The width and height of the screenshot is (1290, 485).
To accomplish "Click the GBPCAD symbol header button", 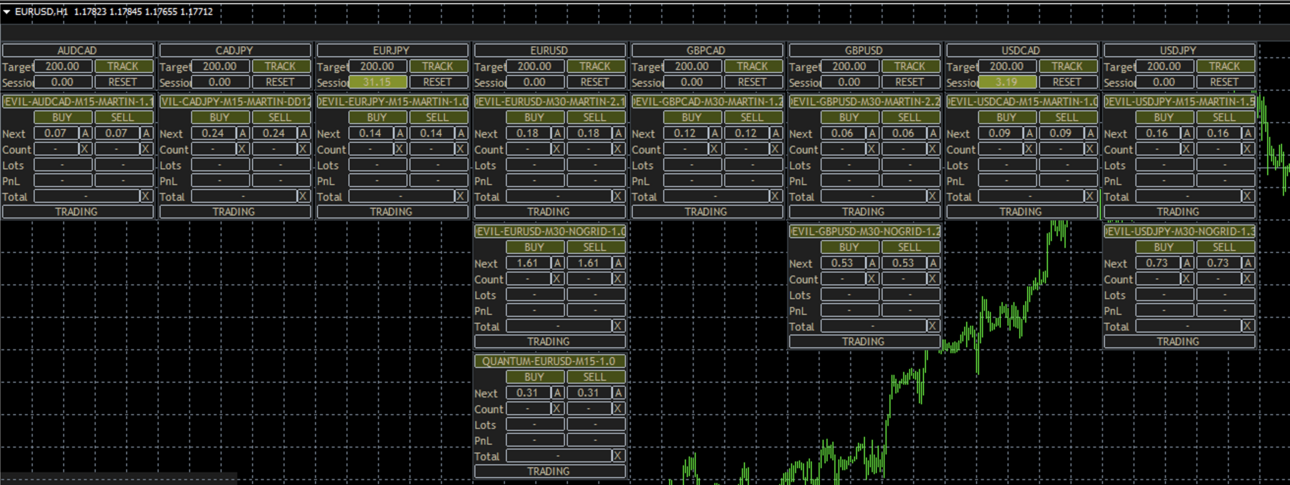I will pyautogui.click(x=706, y=50).
